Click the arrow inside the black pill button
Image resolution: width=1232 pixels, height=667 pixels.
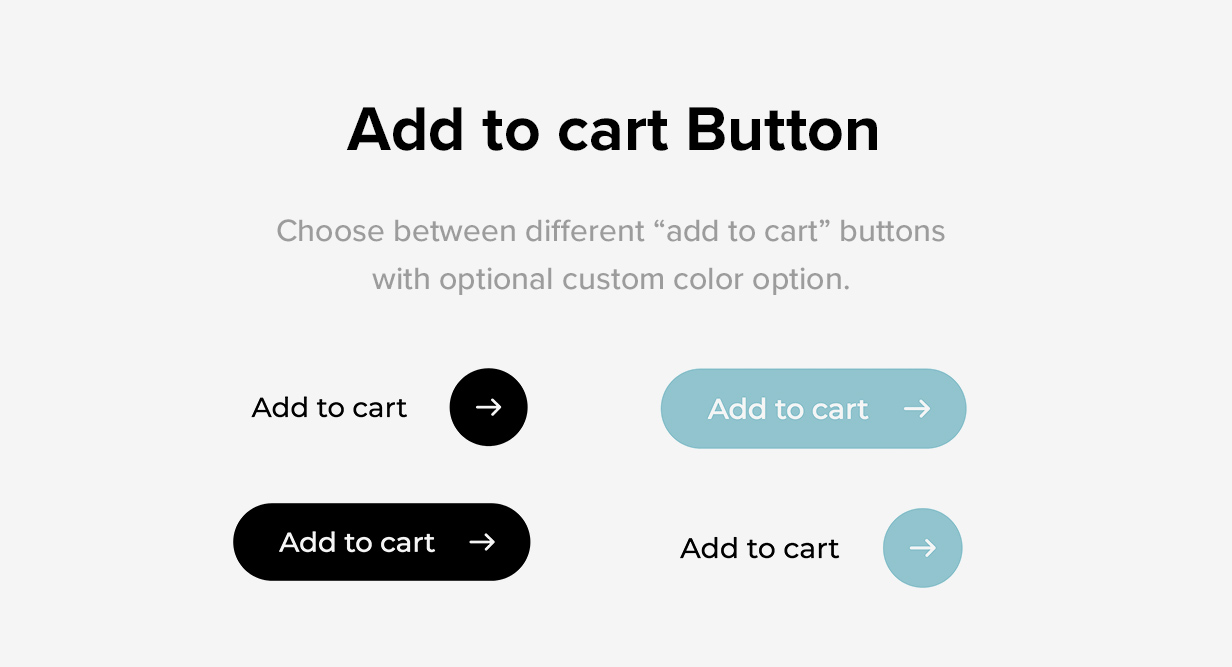point(482,542)
